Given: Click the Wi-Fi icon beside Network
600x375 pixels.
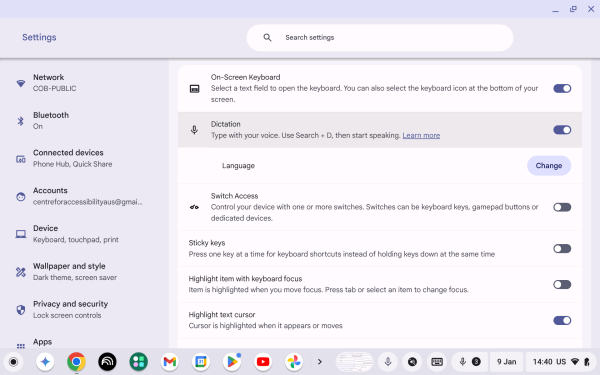Looking at the screenshot, I should pyautogui.click(x=21, y=83).
